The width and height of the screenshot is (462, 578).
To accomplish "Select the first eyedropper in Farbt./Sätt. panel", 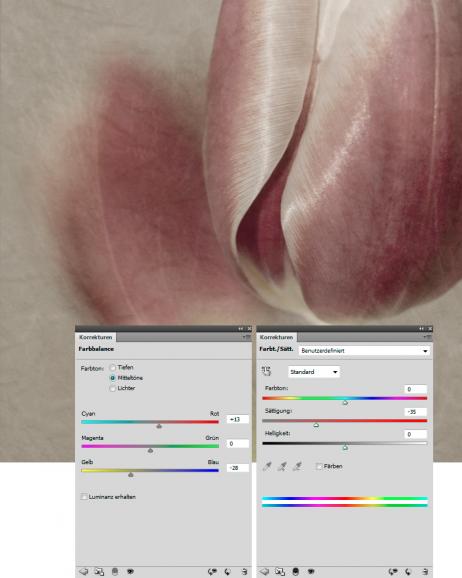I will (x=267, y=466).
